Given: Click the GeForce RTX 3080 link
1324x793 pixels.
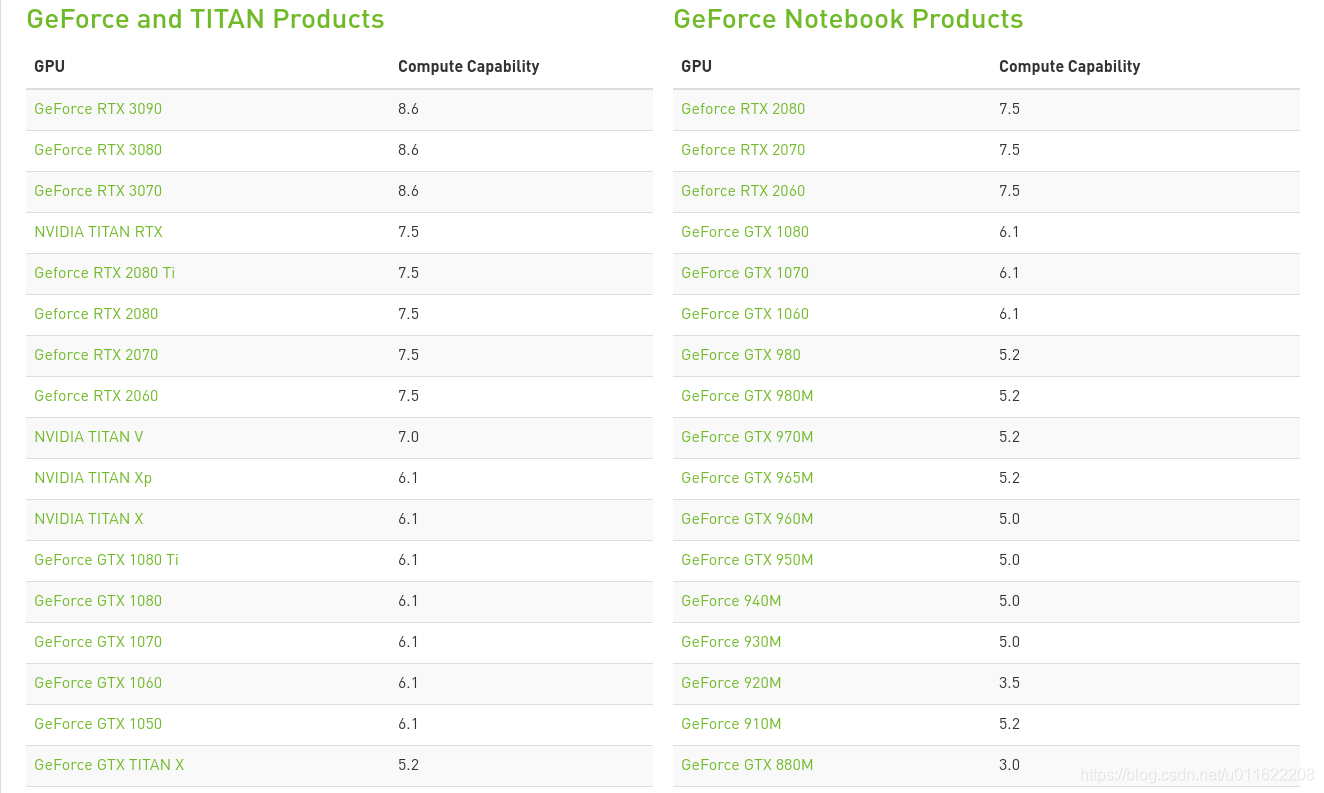Looking at the screenshot, I should (98, 150).
